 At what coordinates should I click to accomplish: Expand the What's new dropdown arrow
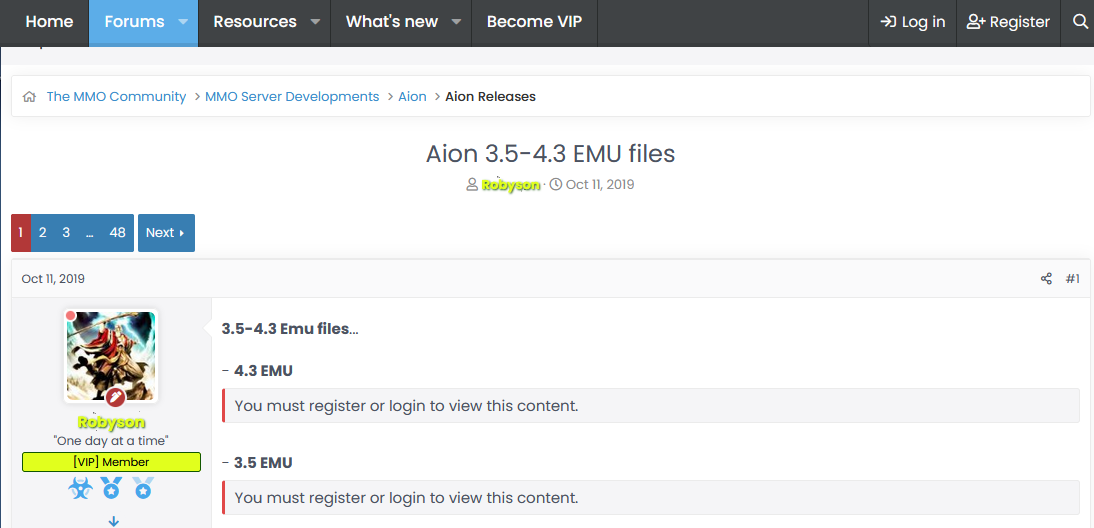coord(456,22)
